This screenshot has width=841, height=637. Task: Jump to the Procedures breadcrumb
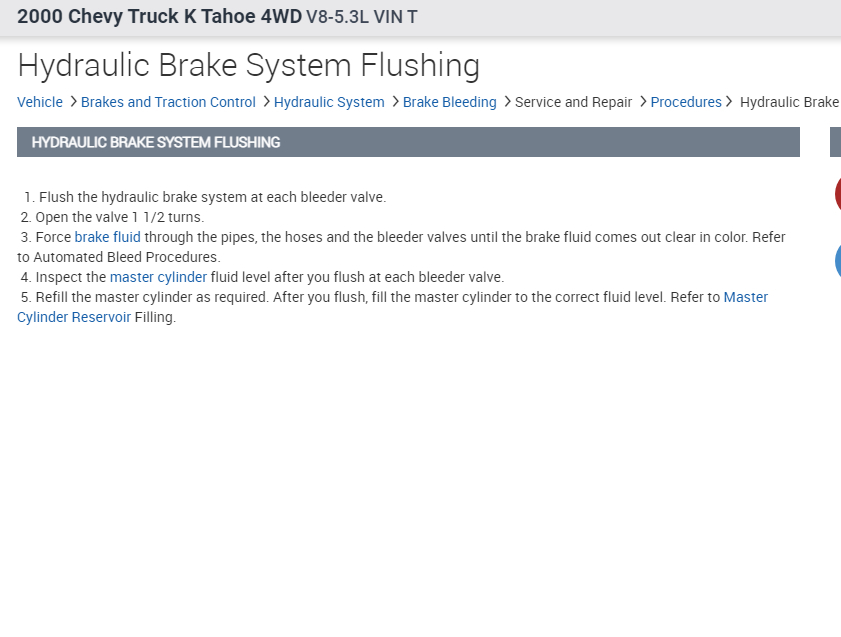point(686,102)
